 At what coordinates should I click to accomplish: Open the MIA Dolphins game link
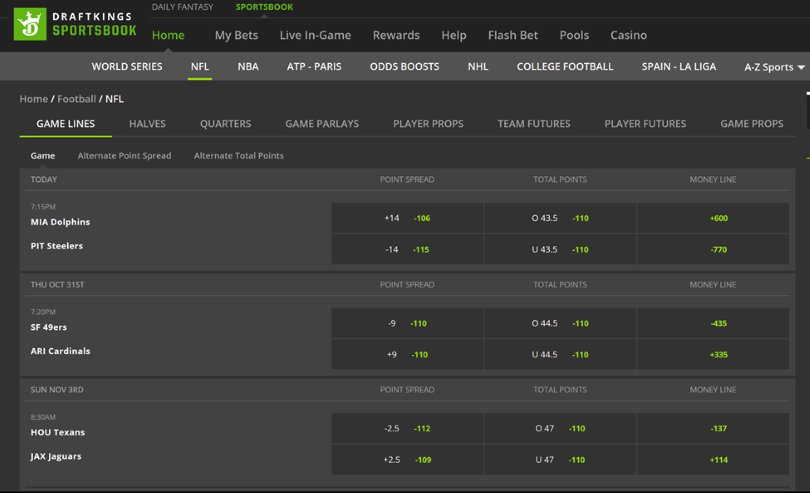tap(60, 222)
